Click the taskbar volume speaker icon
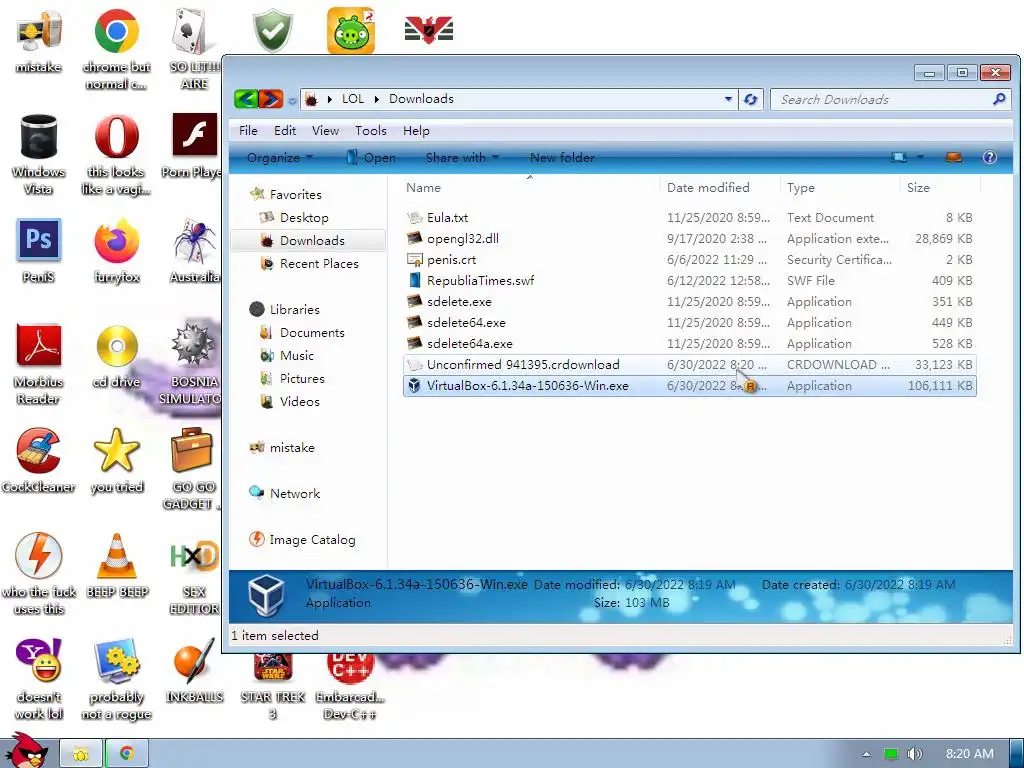The image size is (1024, 768). (x=915, y=754)
